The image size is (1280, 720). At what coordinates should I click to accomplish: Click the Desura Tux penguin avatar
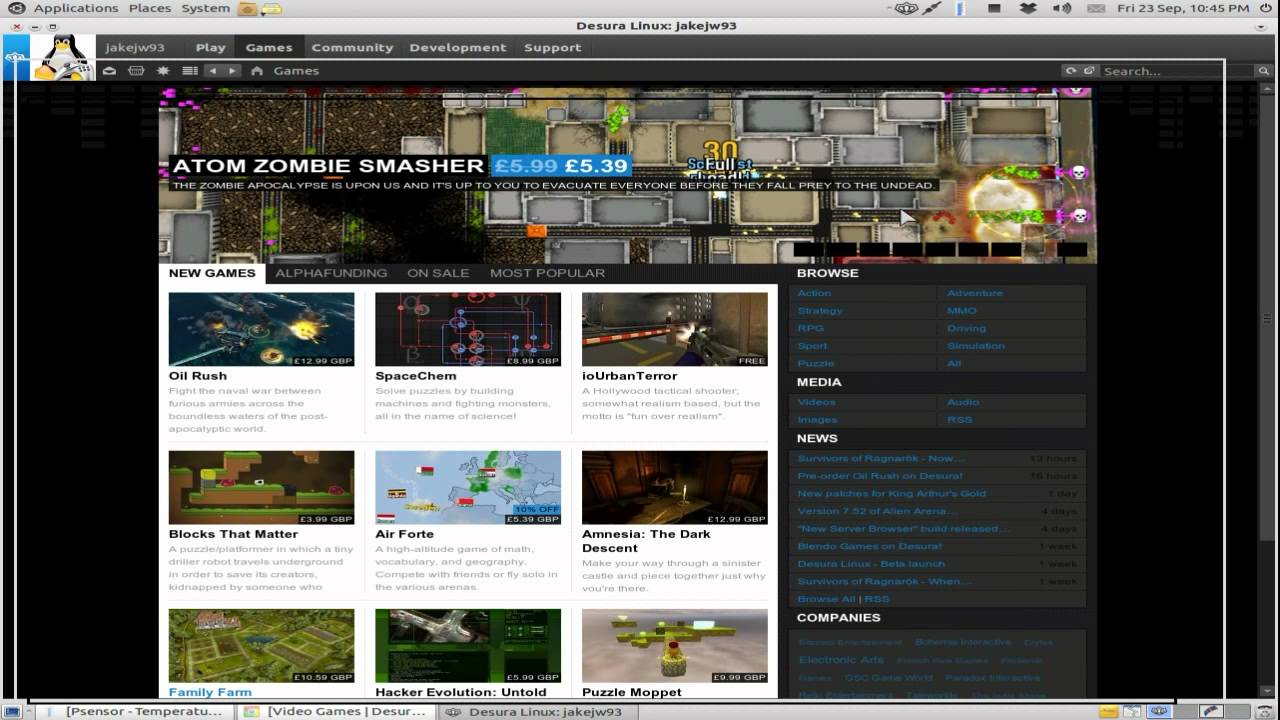[x=62, y=57]
